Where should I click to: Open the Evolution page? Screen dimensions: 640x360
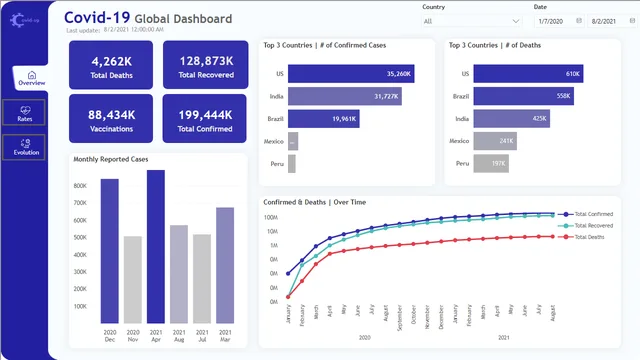24,147
